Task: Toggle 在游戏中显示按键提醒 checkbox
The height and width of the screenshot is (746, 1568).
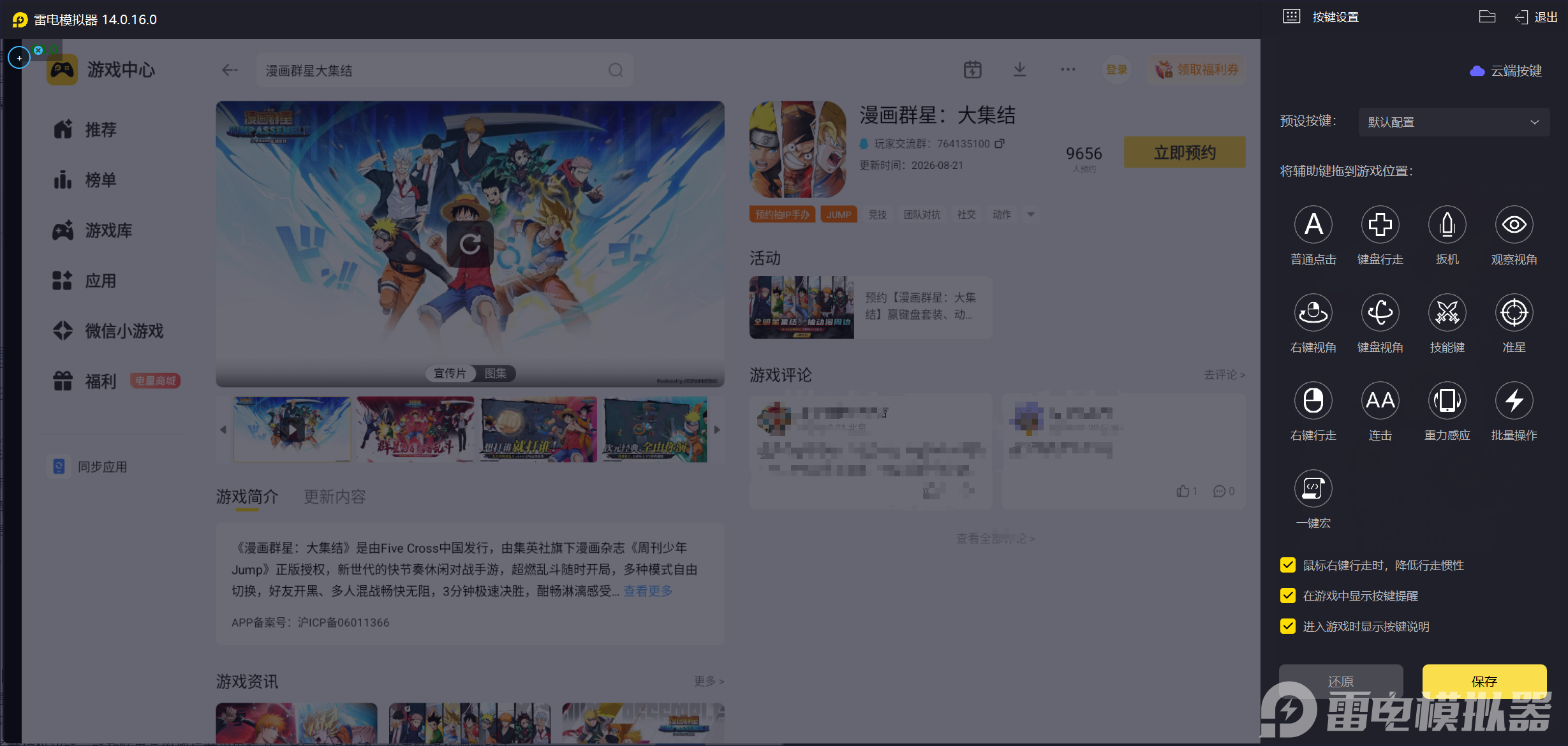Action: pyautogui.click(x=1288, y=596)
